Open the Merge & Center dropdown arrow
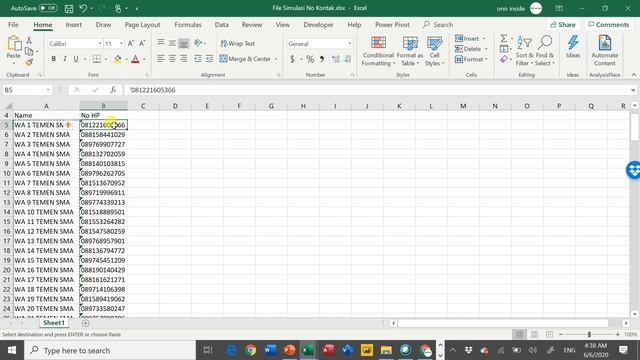Image resolution: width=640 pixels, height=360 pixels. (276, 59)
